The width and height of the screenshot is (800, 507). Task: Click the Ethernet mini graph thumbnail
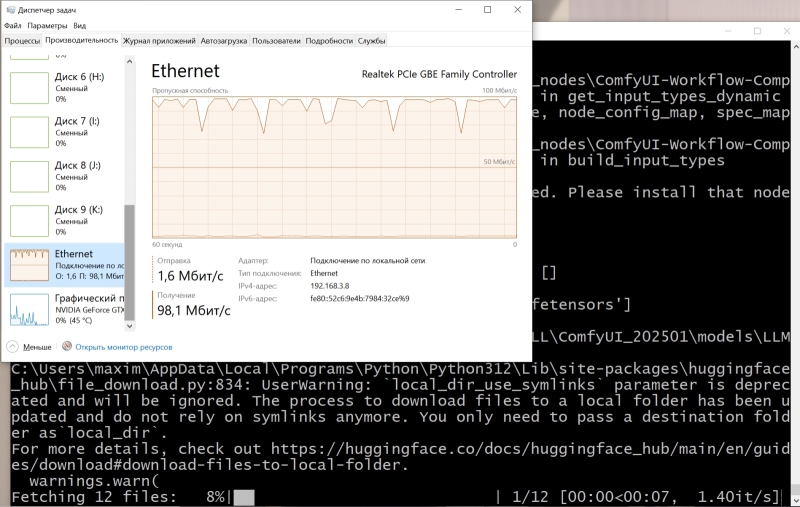pyautogui.click(x=29, y=265)
